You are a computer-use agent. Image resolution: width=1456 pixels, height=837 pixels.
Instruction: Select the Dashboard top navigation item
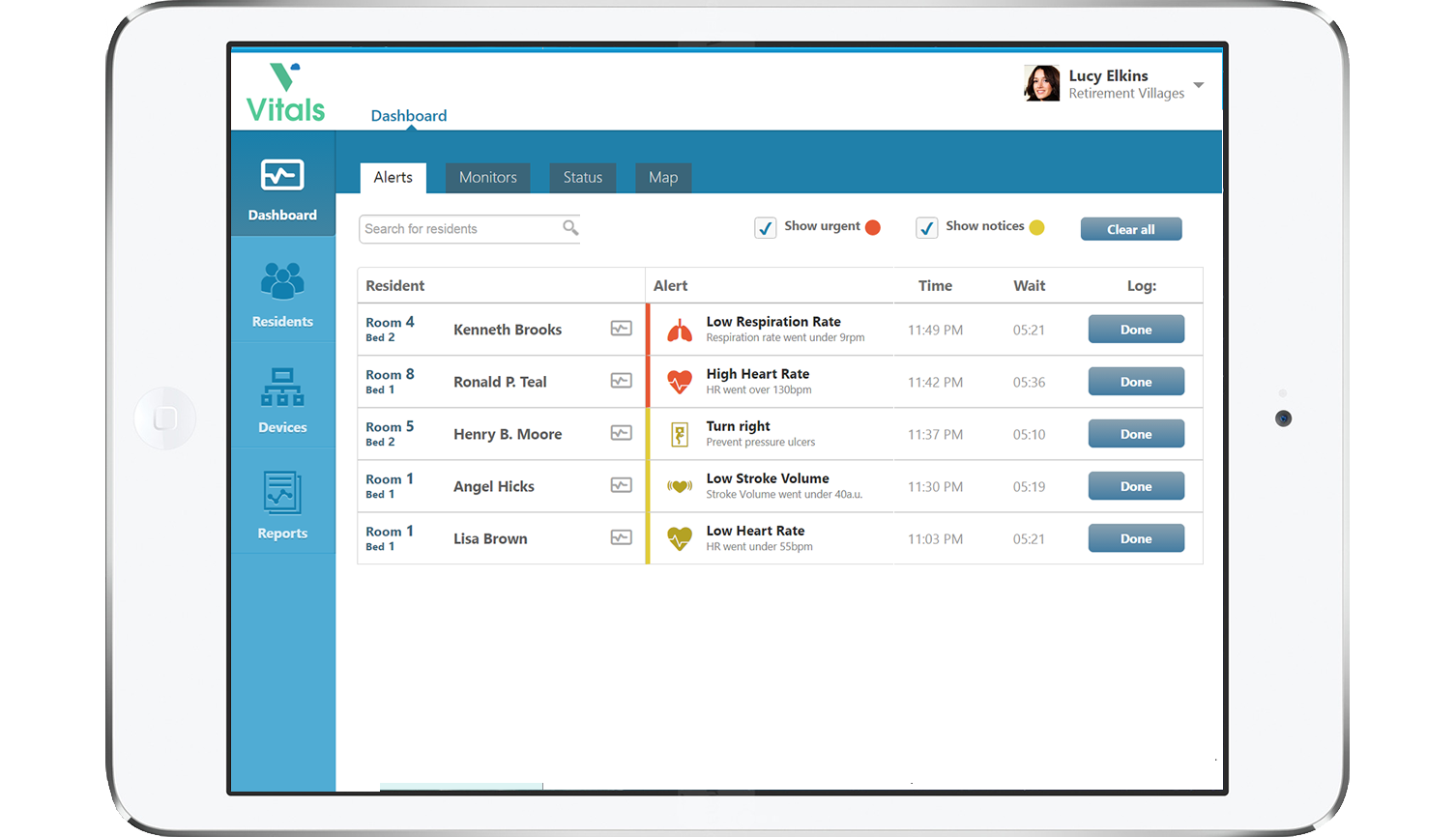click(409, 116)
